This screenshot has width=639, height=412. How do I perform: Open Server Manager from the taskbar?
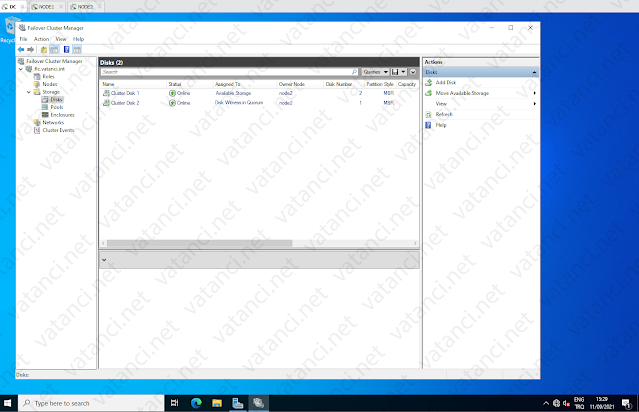coord(238,403)
